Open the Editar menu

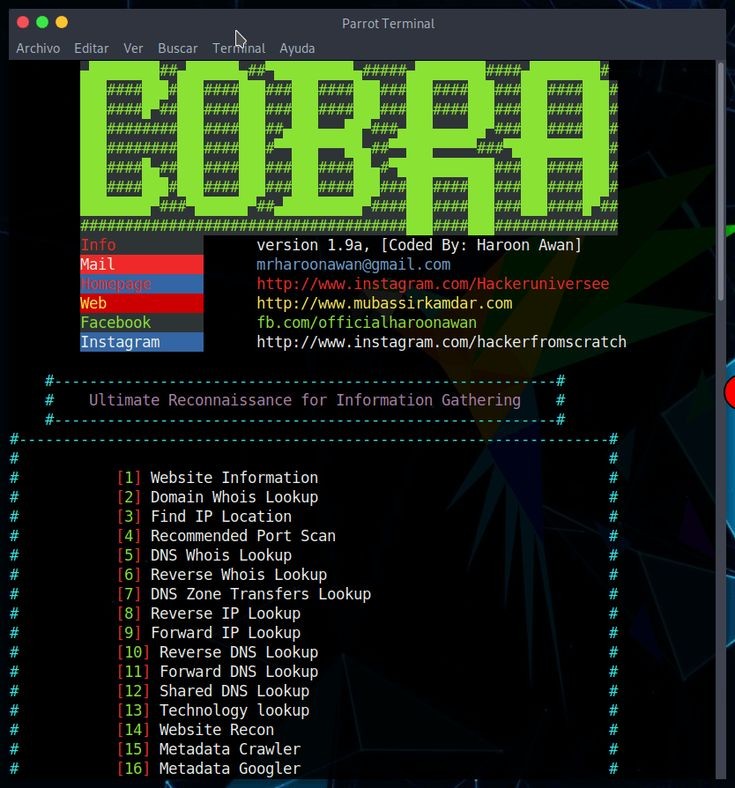click(x=91, y=48)
